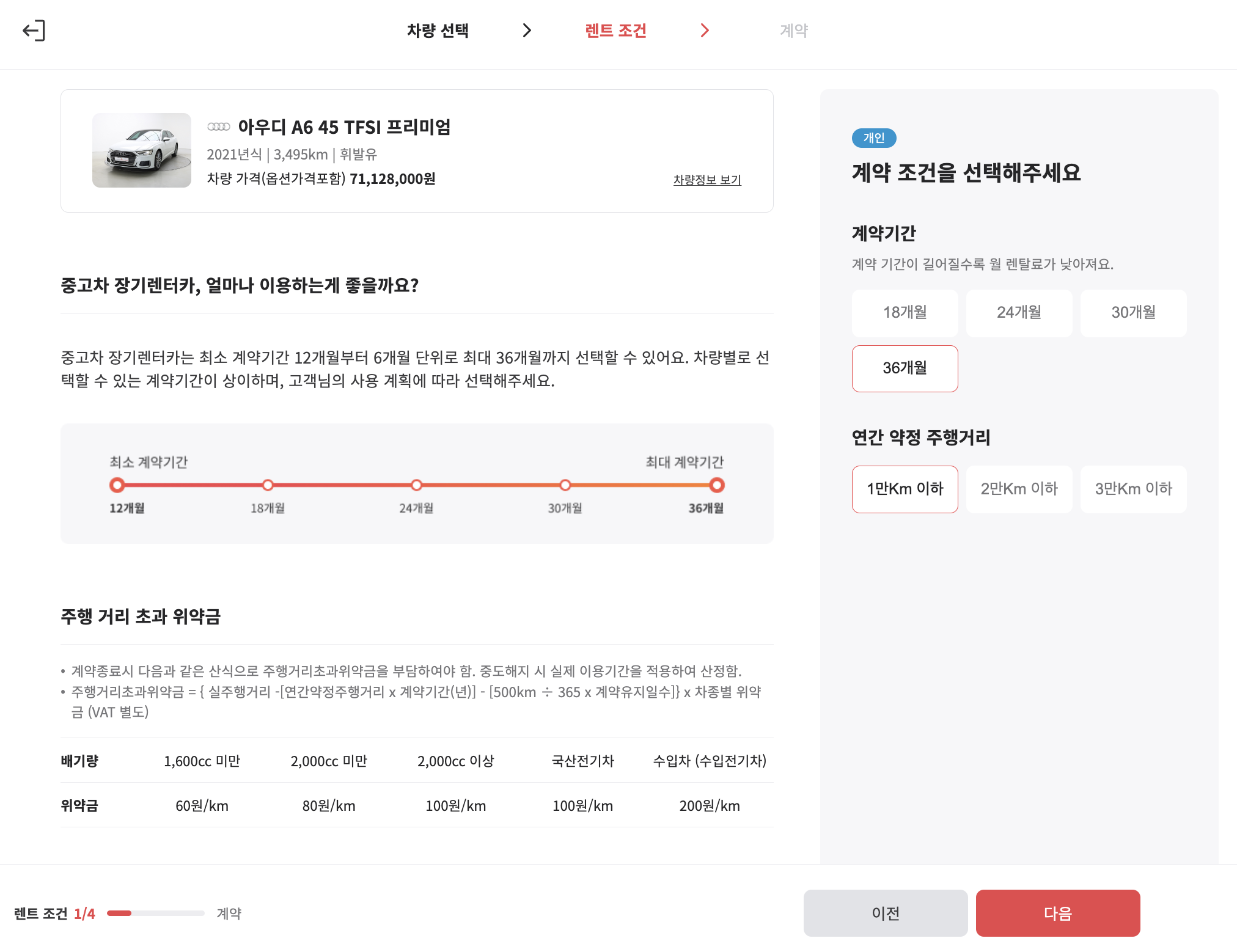
Task: Go to 차량 선택 step tab
Action: 438,31
